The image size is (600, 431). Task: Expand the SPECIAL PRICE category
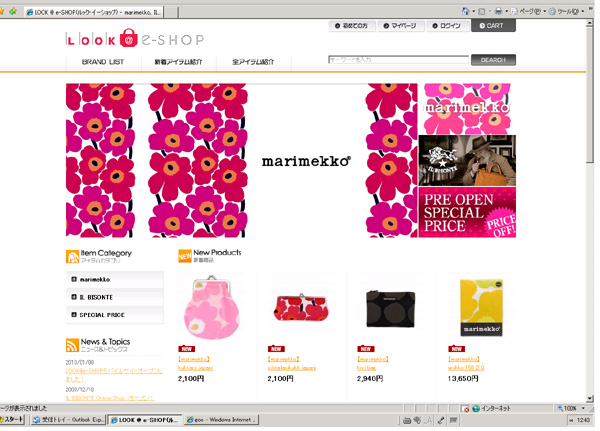click(x=114, y=314)
